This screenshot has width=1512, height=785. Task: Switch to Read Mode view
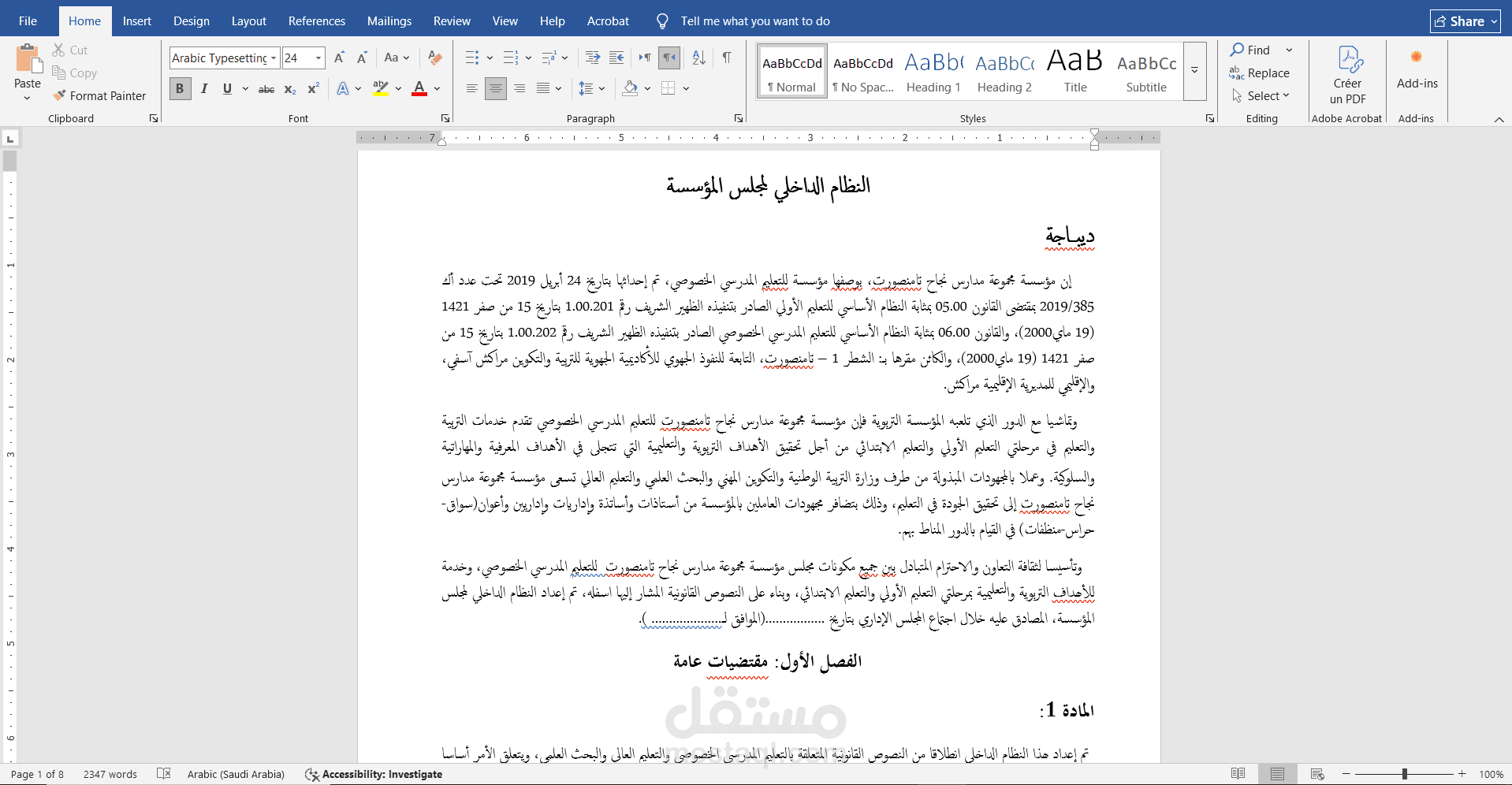(x=1238, y=774)
